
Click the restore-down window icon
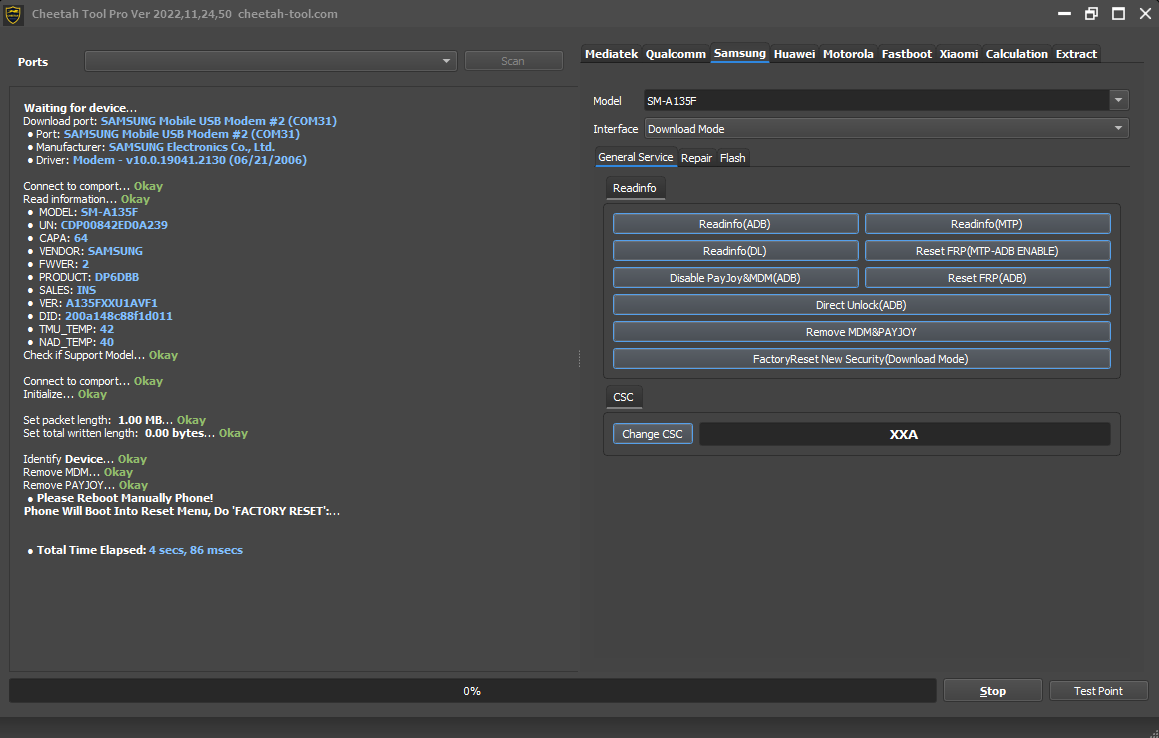click(1091, 13)
